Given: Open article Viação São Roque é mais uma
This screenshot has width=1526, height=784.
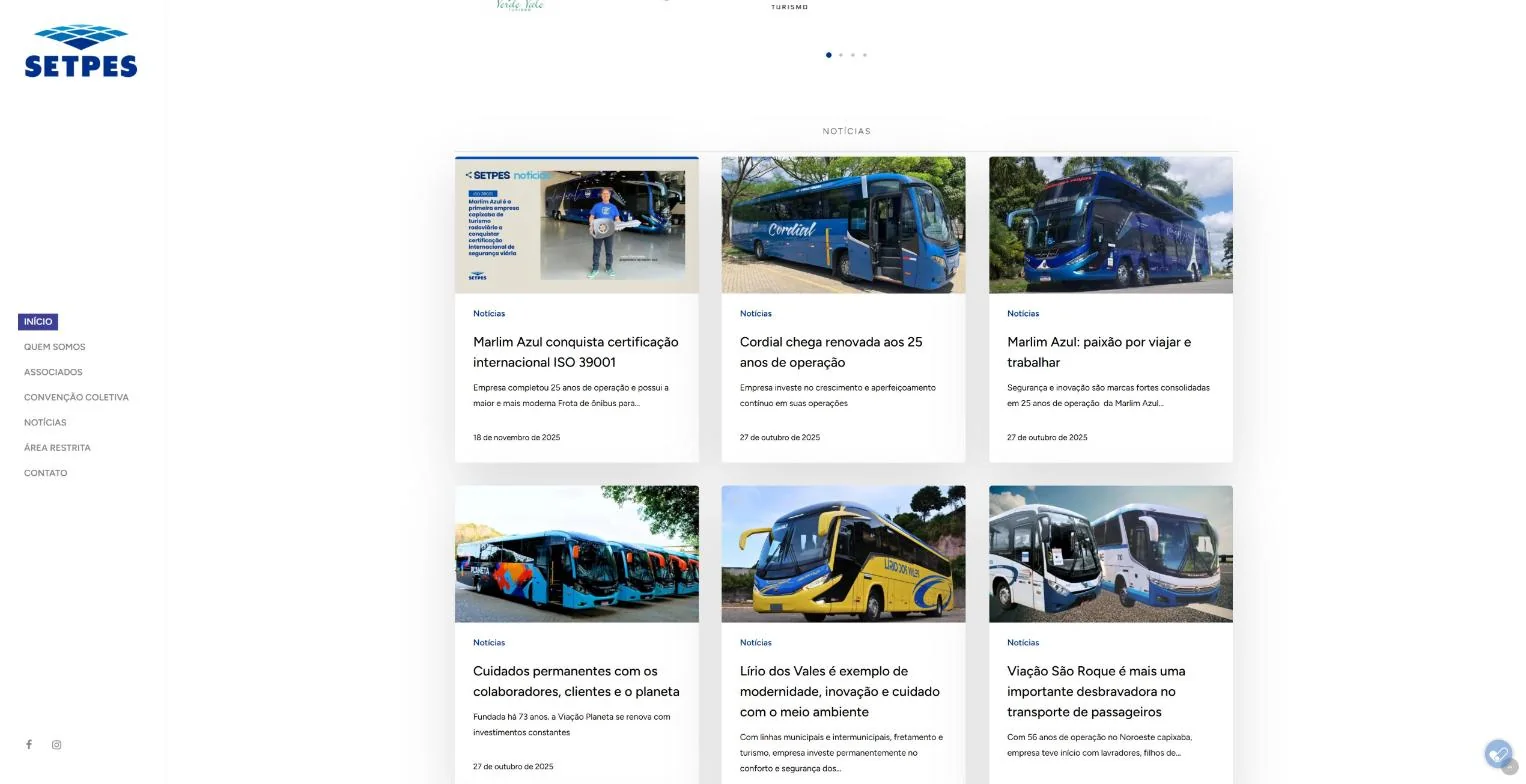Looking at the screenshot, I should (x=1096, y=691).
